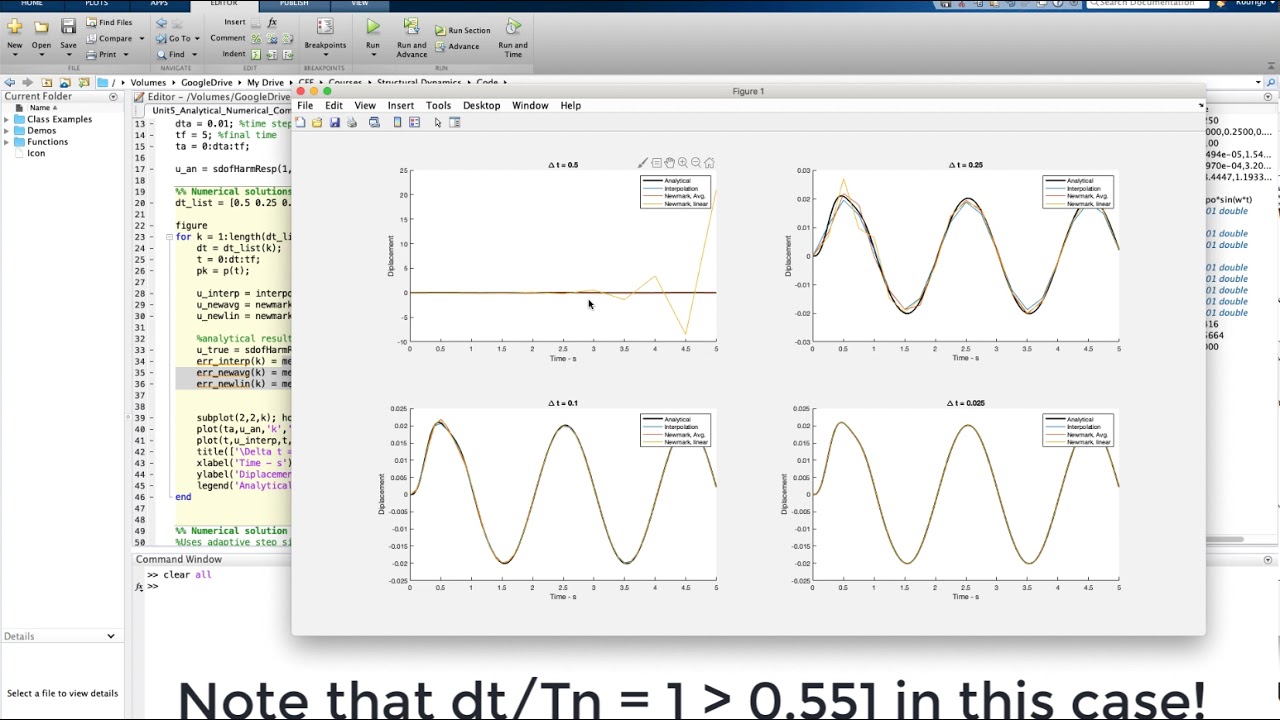Collapse the Details panel chevron
Image resolution: width=1280 pixels, height=720 pixels.
tap(110, 636)
